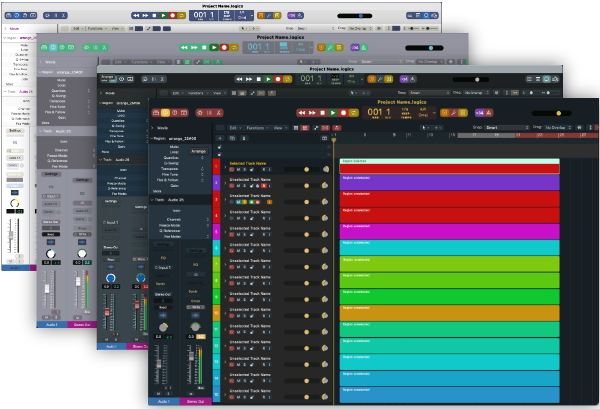
Task: Click the EQ slot on front Audio 1 strip
Action: 163,257
